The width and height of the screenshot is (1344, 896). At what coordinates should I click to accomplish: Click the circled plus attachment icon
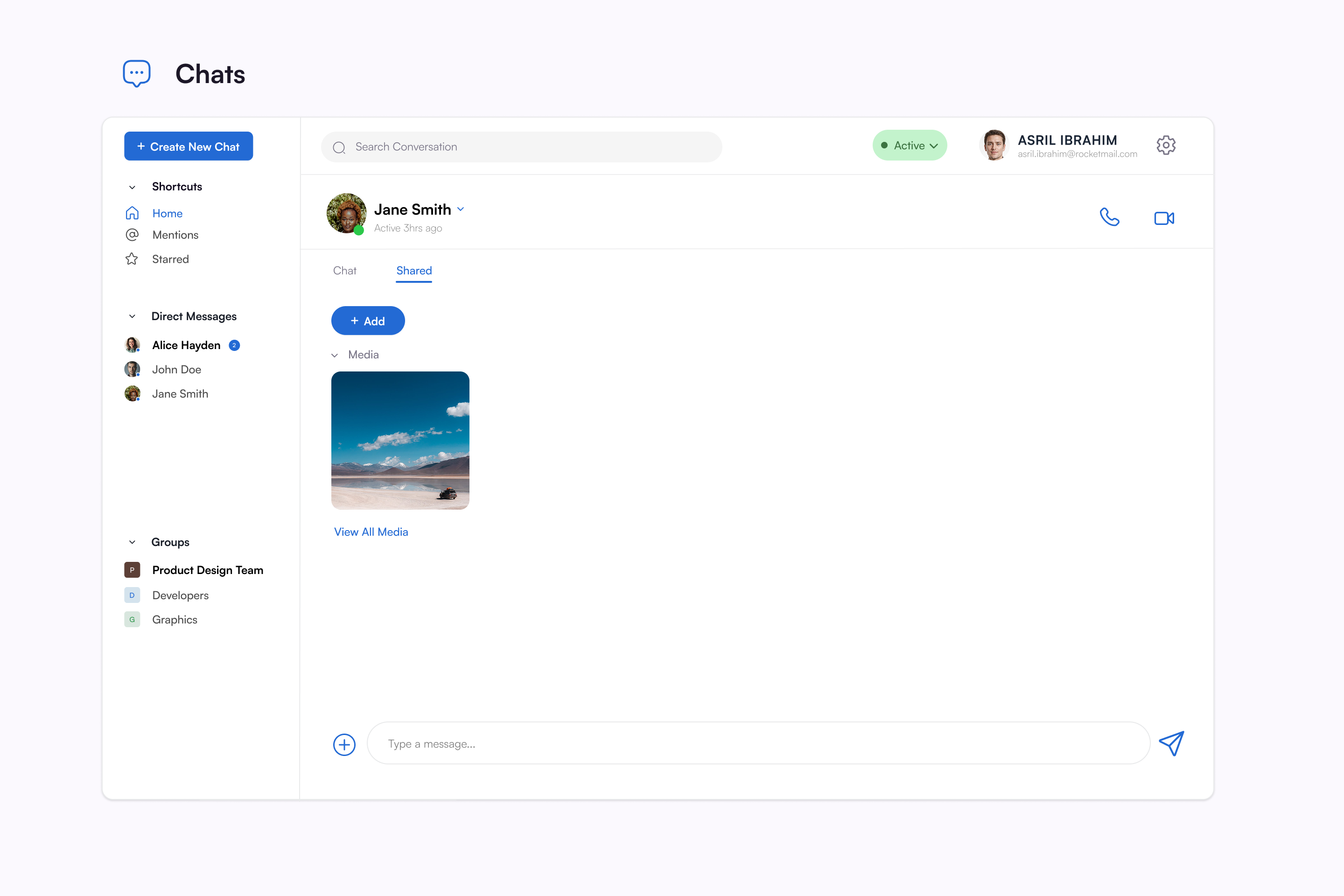344,744
